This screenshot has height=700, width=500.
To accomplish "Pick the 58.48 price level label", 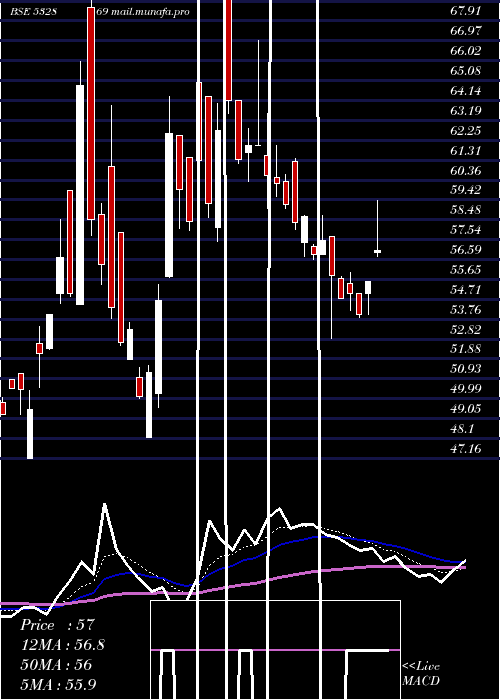I will click(466, 210).
